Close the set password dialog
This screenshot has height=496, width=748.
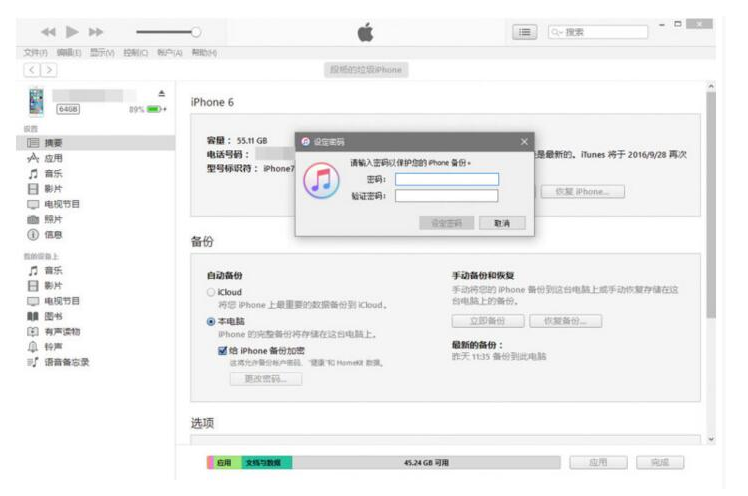pyautogui.click(x=524, y=142)
